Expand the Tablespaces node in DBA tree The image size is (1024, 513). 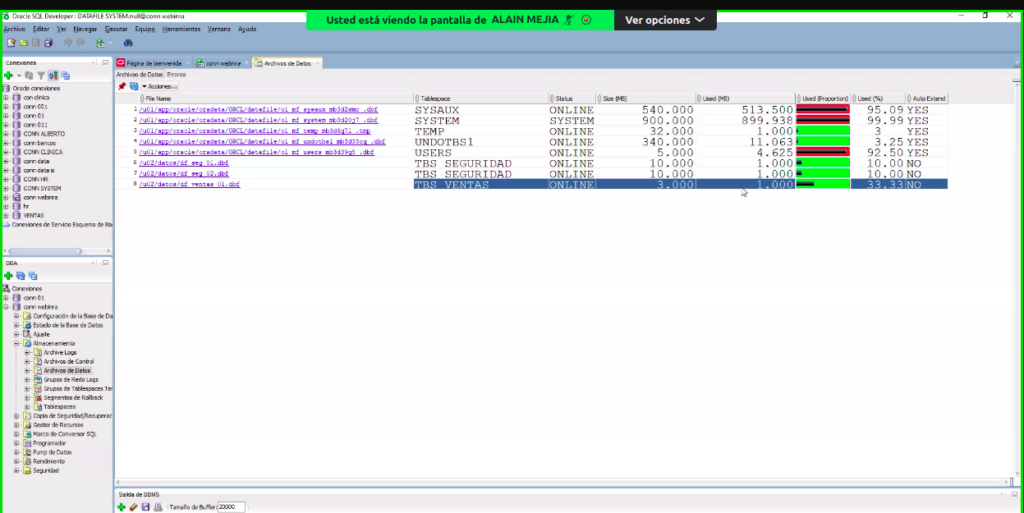click(27, 407)
